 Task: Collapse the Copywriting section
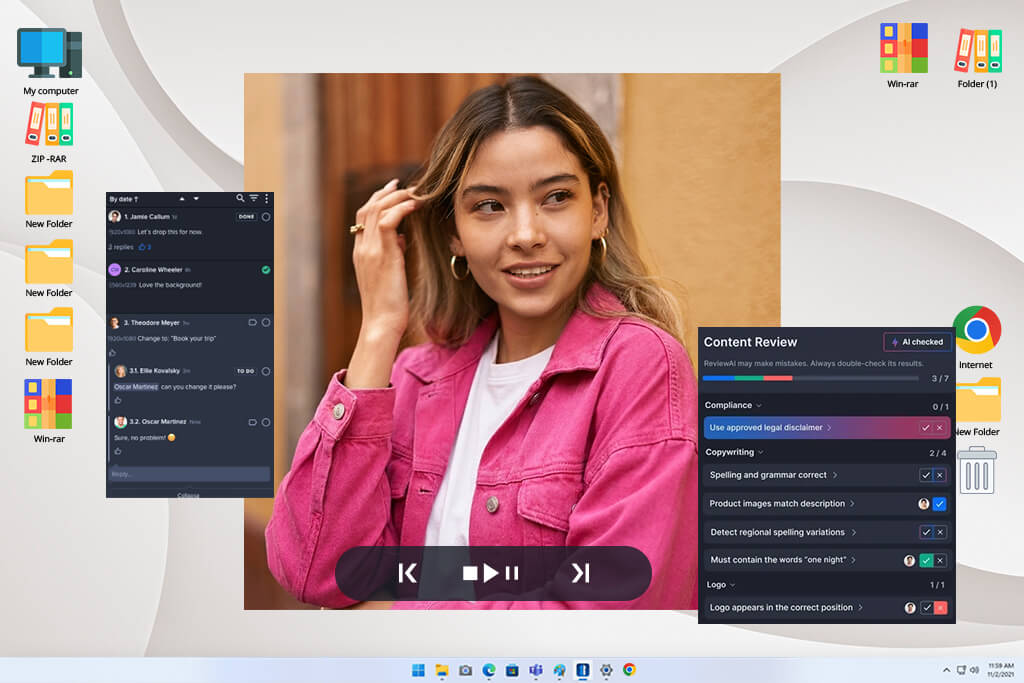click(761, 453)
